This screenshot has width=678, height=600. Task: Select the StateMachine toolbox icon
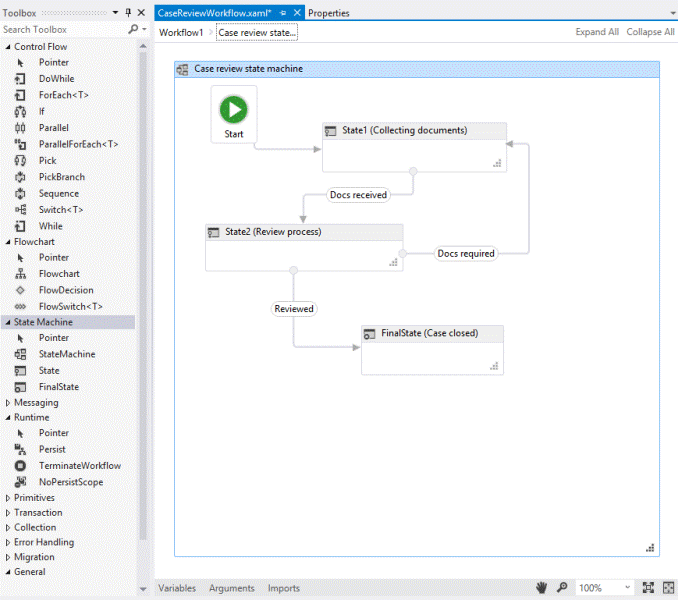coord(20,354)
